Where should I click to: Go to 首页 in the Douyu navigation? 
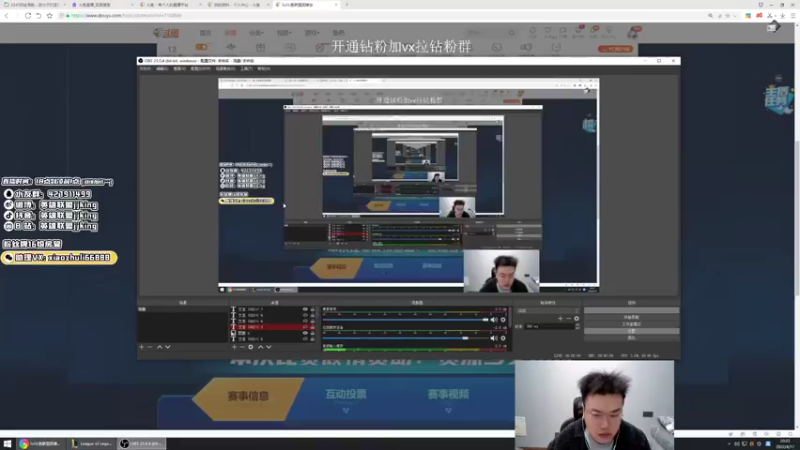click(x=205, y=33)
